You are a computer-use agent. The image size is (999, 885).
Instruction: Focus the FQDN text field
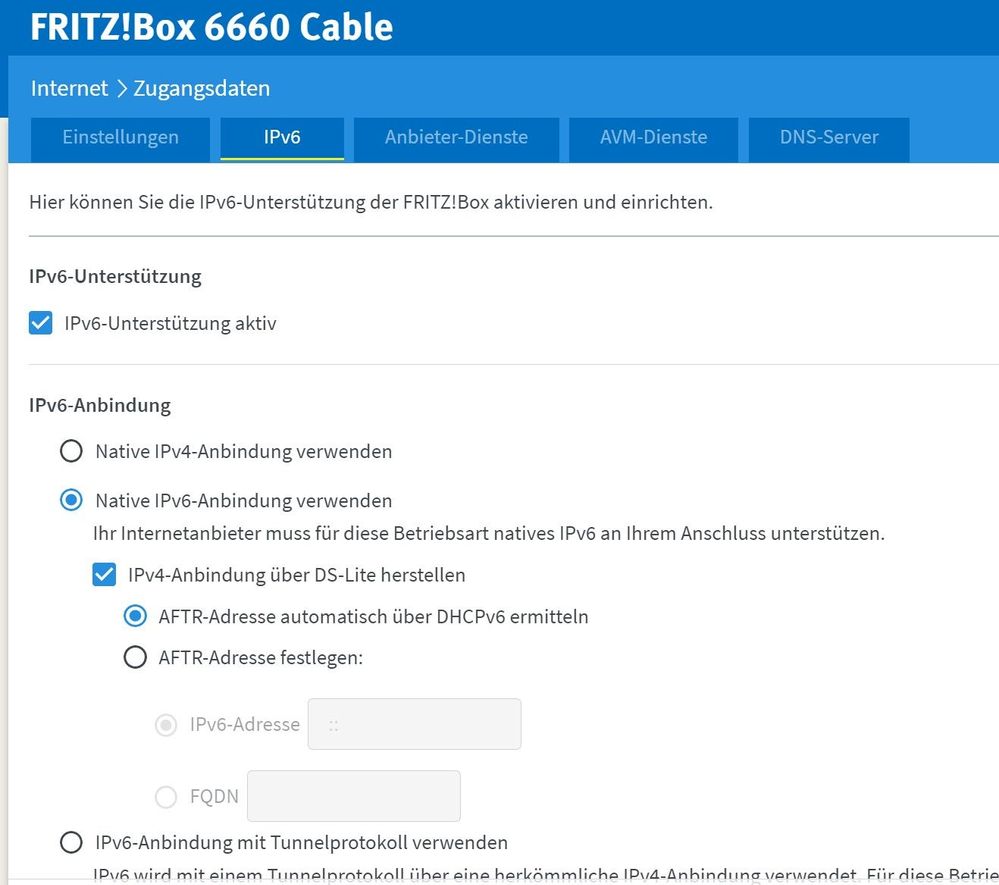pyautogui.click(x=353, y=796)
